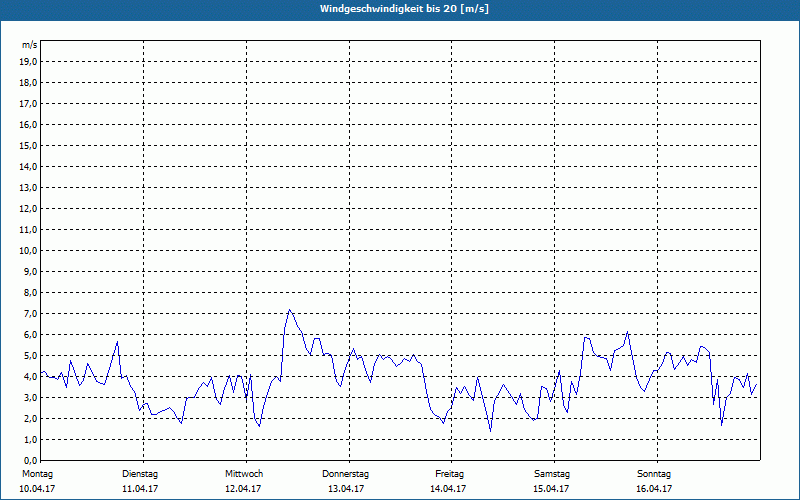Click the 'Dienstag' day label
This screenshot has width=800, height=500.
pos(140,474)
